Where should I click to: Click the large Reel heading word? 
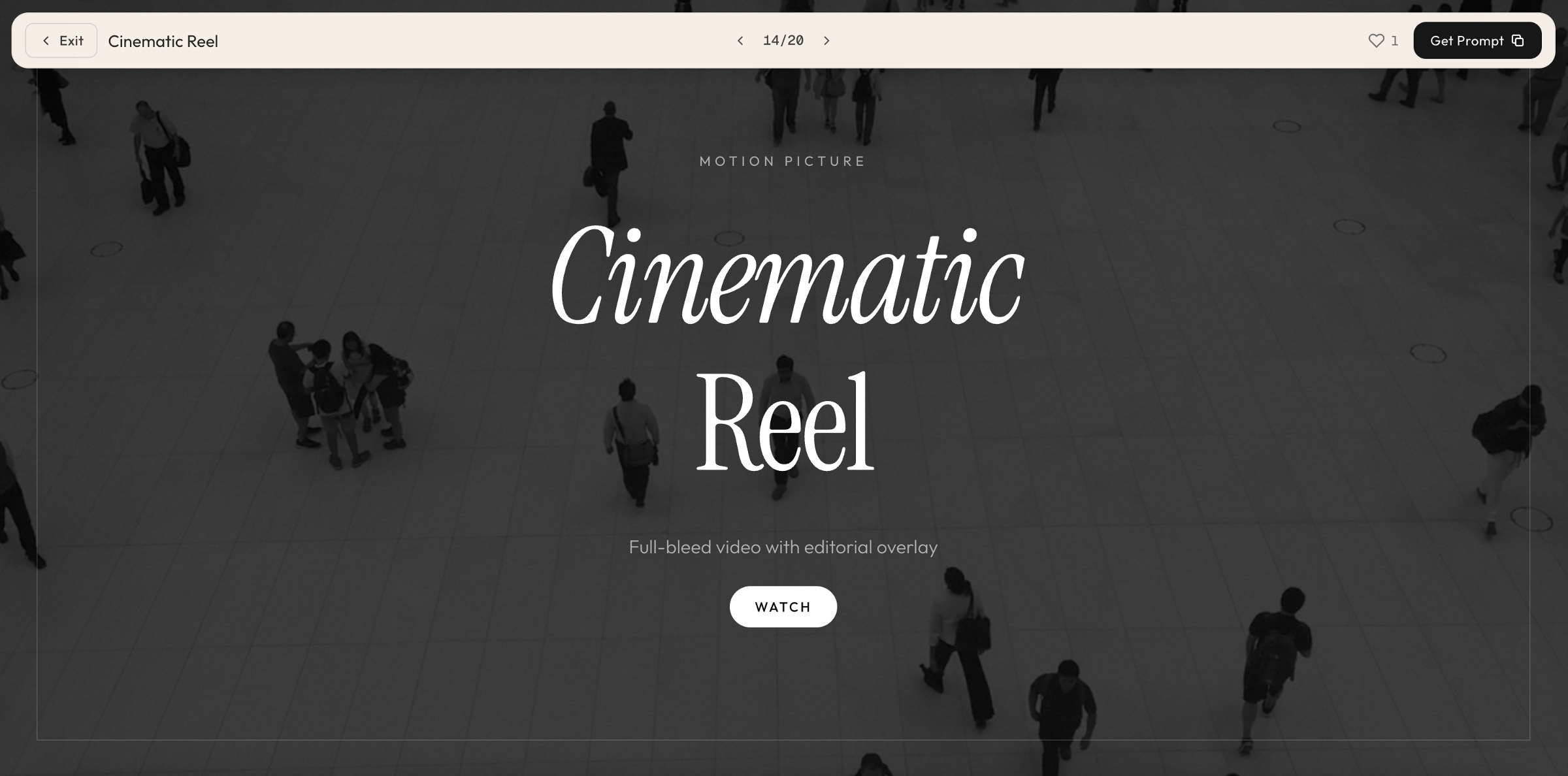(x=784, y=421)
